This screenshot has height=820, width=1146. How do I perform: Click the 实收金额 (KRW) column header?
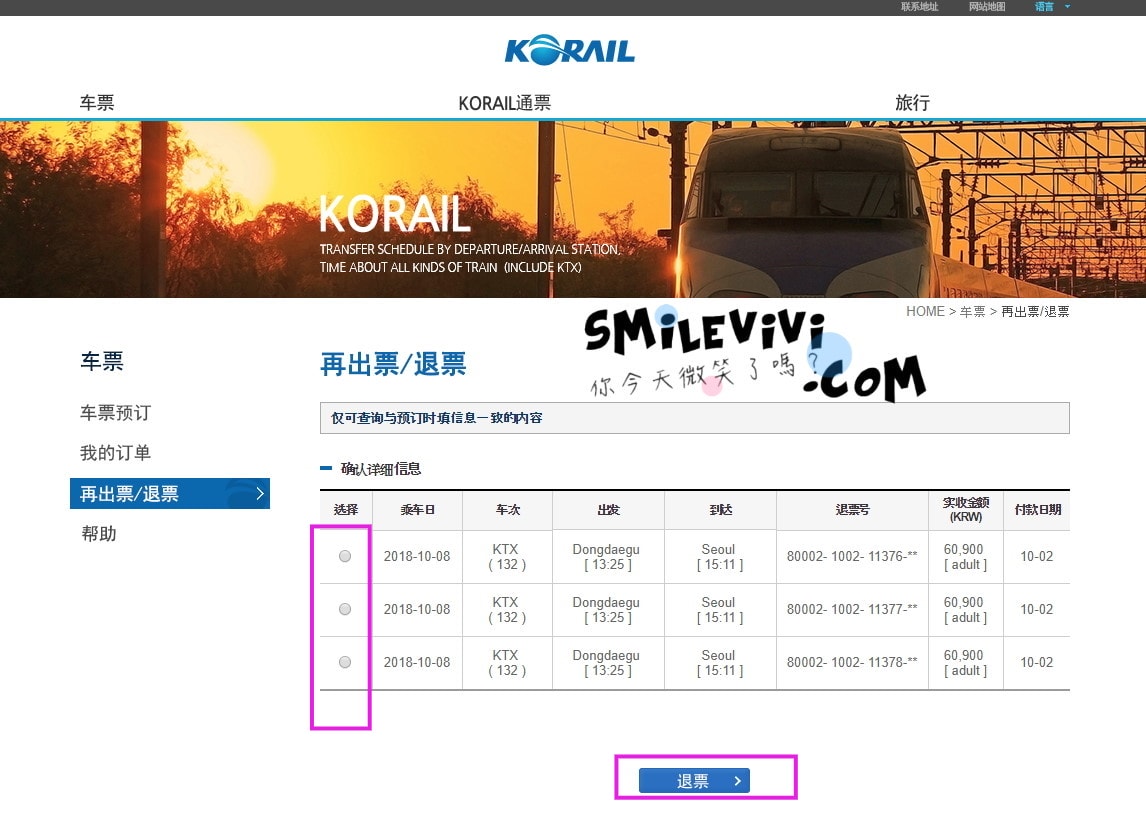click(965, 509)
